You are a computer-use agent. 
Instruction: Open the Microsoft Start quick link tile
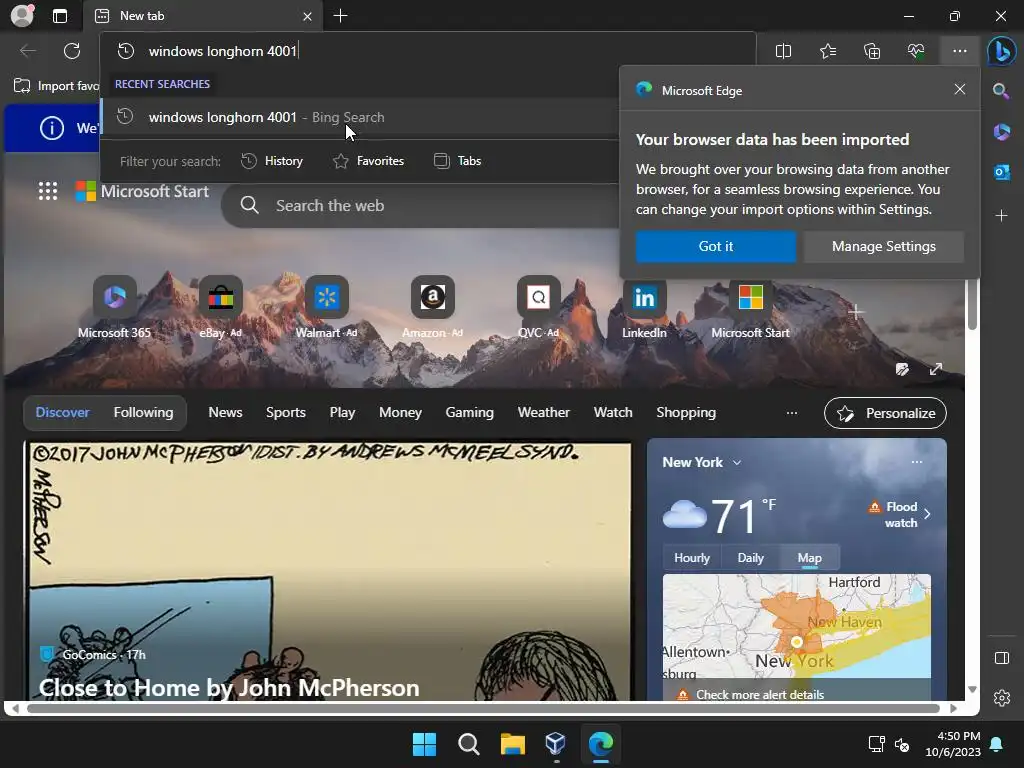750,307
